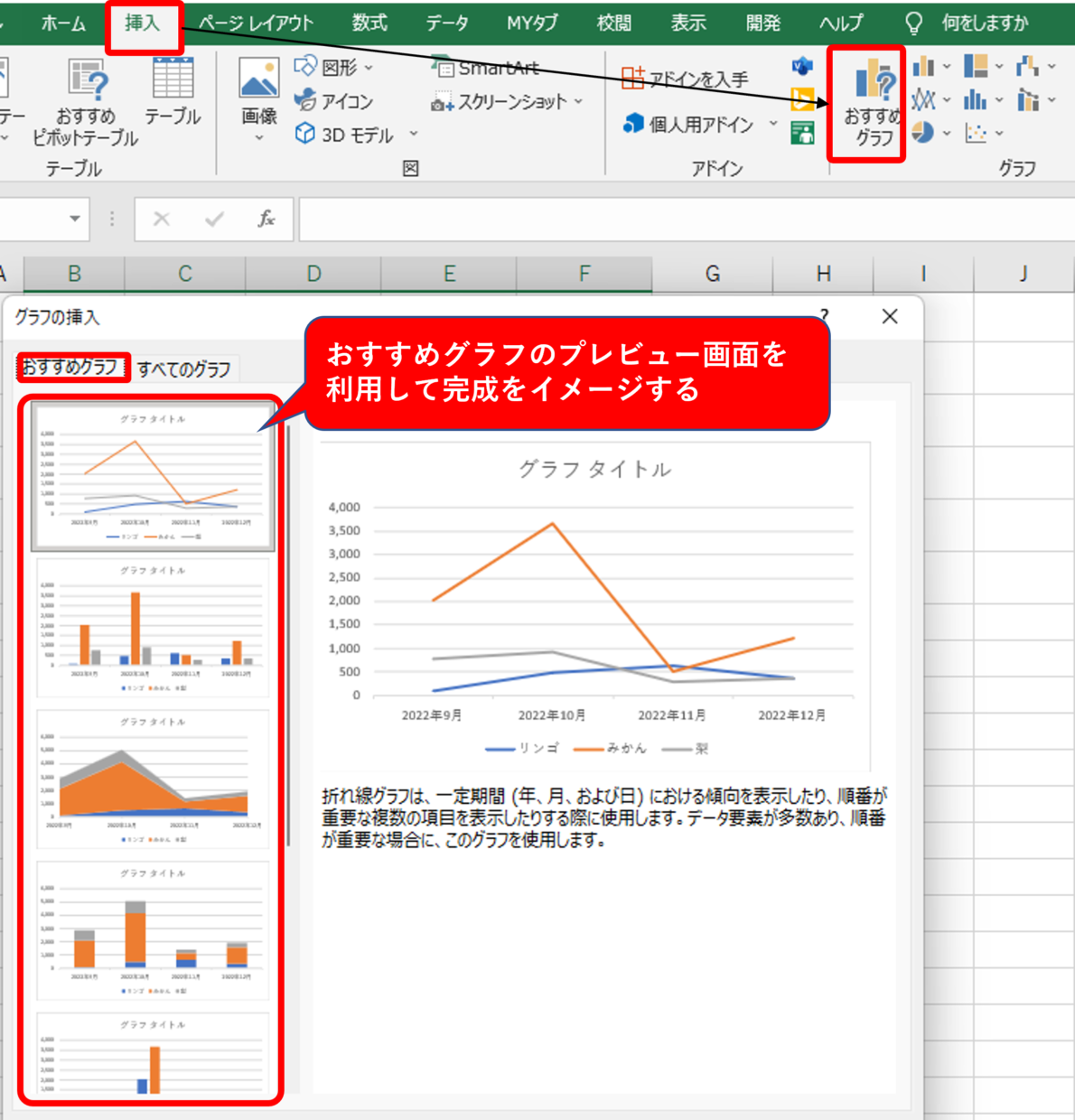Click the scatter chart insert icon
Image resolution: width=1075 pixels, height=1120 pixels.
click(x=976, y=133)
